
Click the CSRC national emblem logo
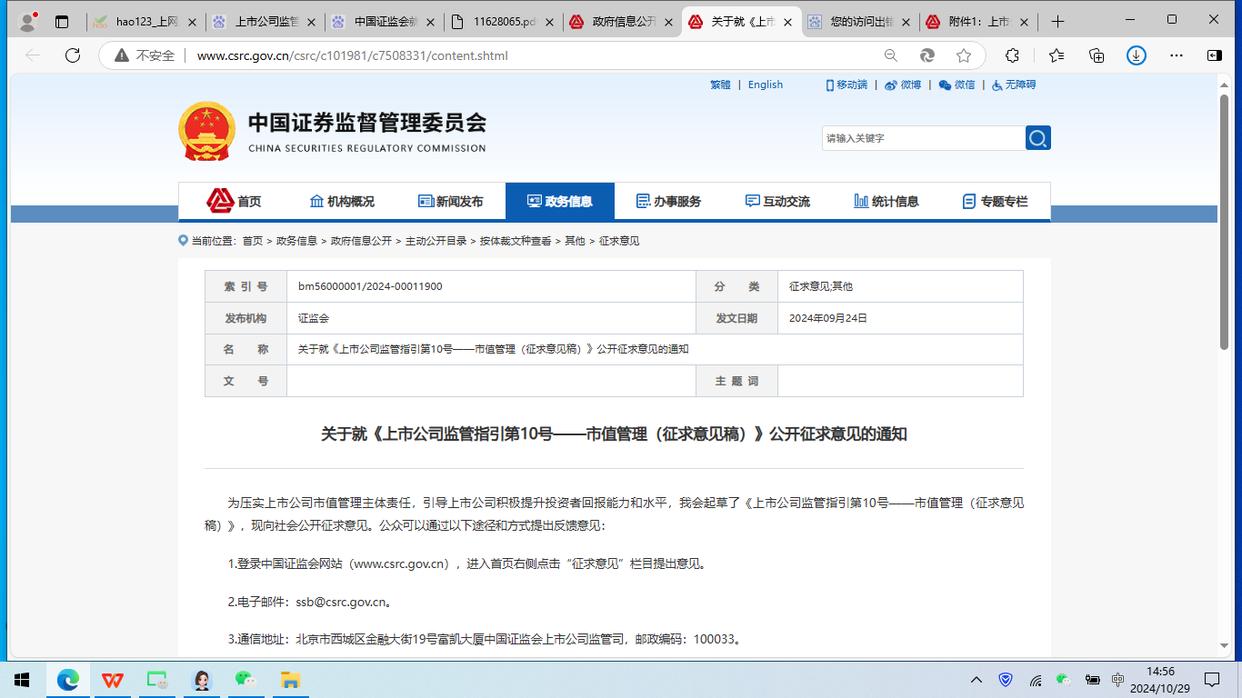207,131
